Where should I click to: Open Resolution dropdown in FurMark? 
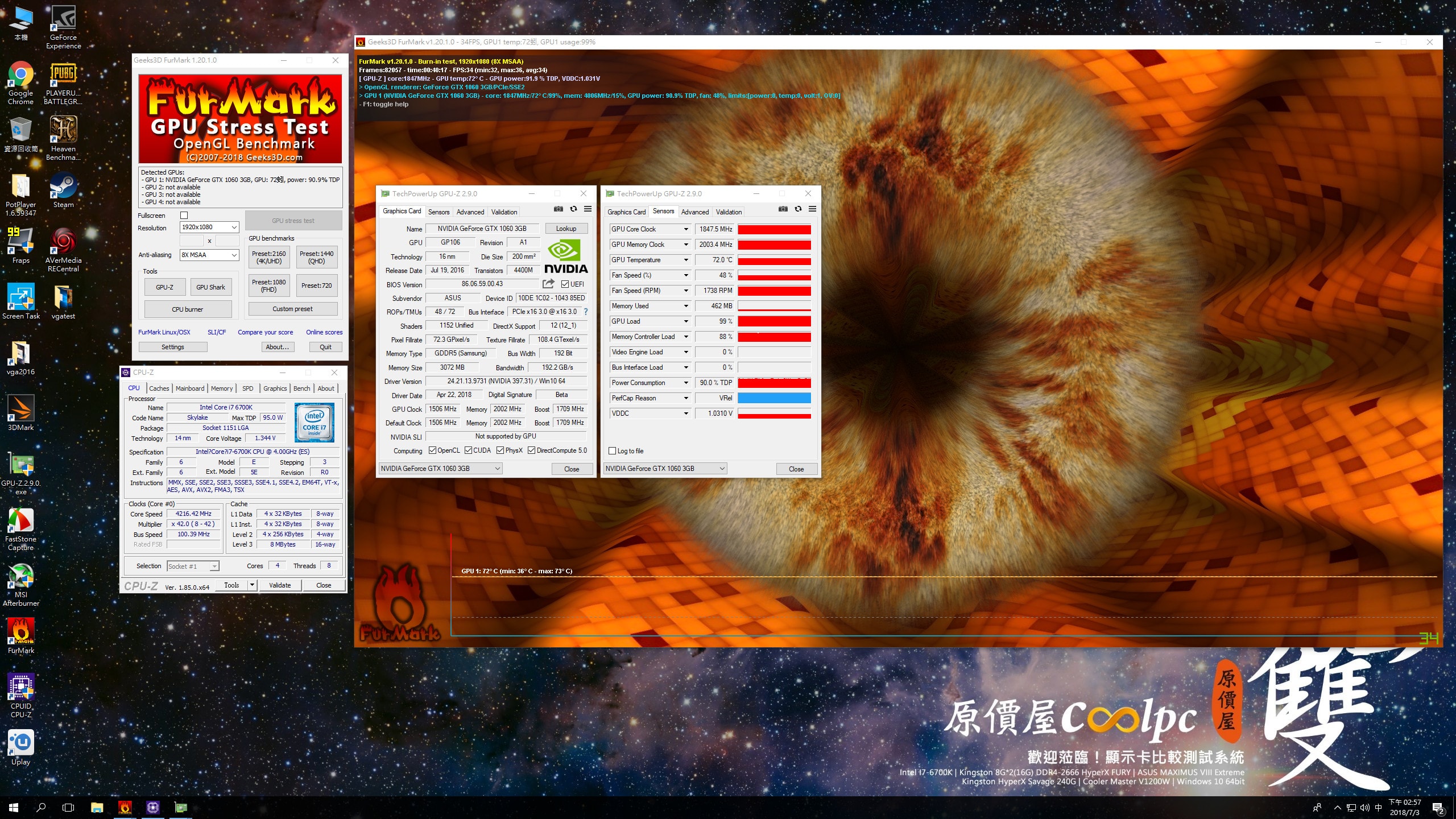tap(209, 227)
